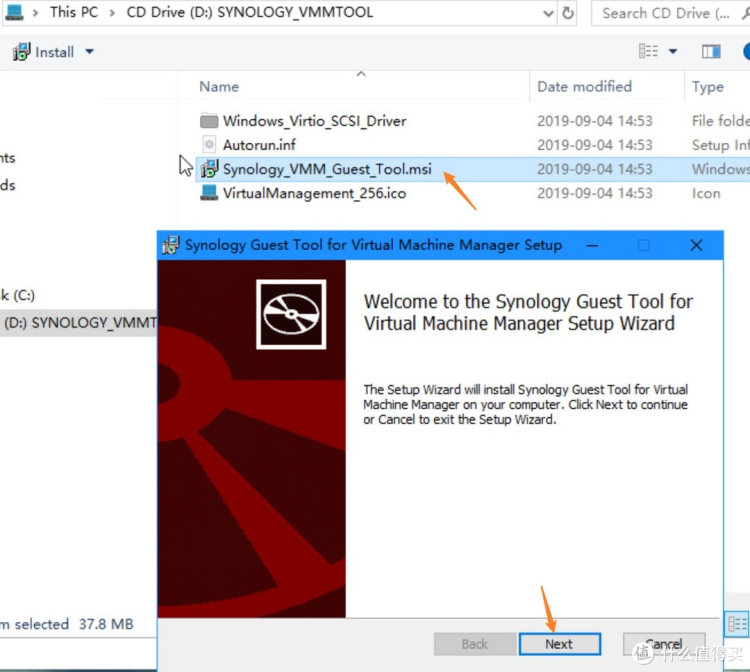
Task: Sort files by Name column
Action: [x=219, y=87]
